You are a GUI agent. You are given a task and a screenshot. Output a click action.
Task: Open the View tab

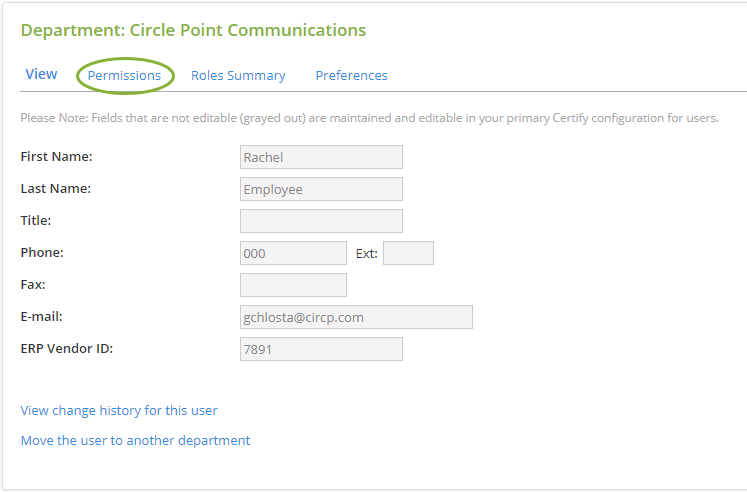coord(41,74)
